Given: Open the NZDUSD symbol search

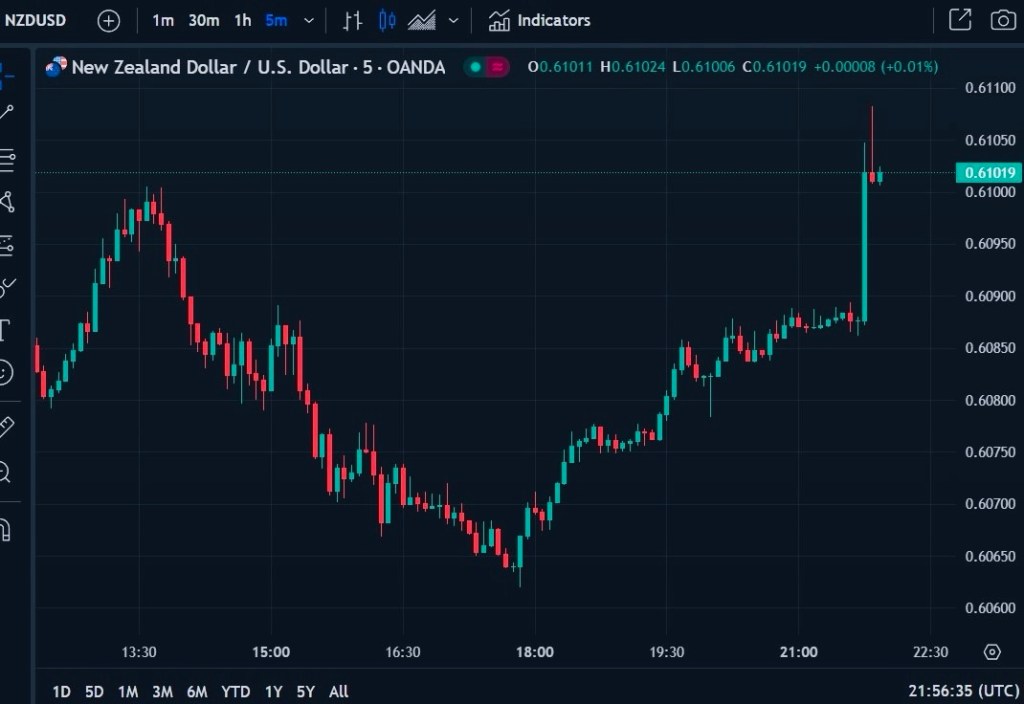Looking at the screenshot, I should (x=36, y=20).
